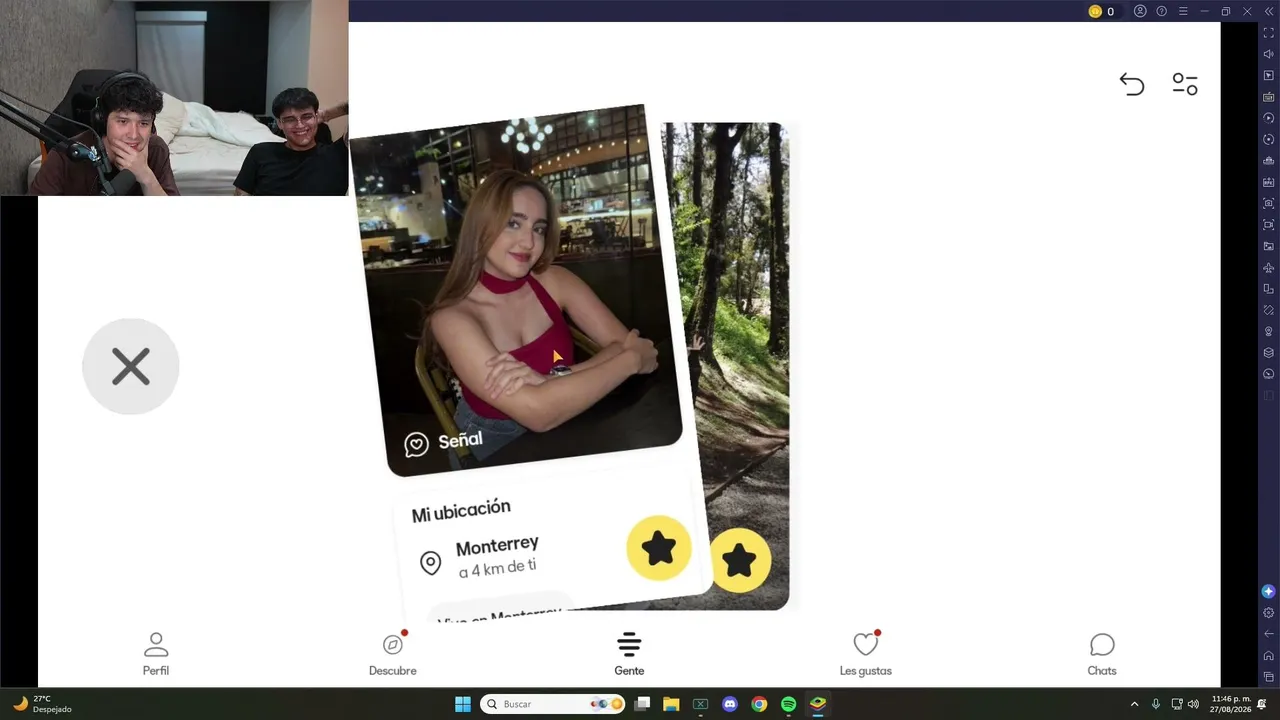Viewport: 1280px width, 720px height.
Task: Show hidden system tray icons
Action: click(1134, 704)
